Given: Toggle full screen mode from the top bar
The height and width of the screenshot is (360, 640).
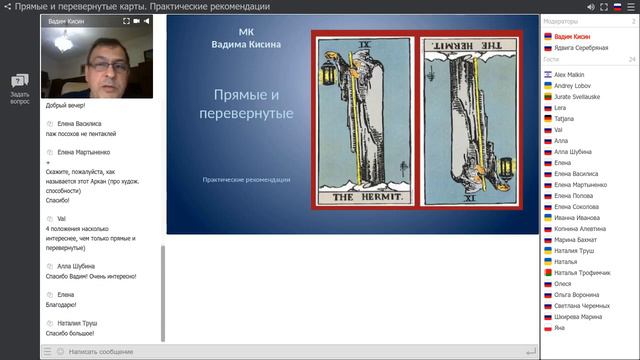Looking at the screenshot, I should click(x=604, y=7).
